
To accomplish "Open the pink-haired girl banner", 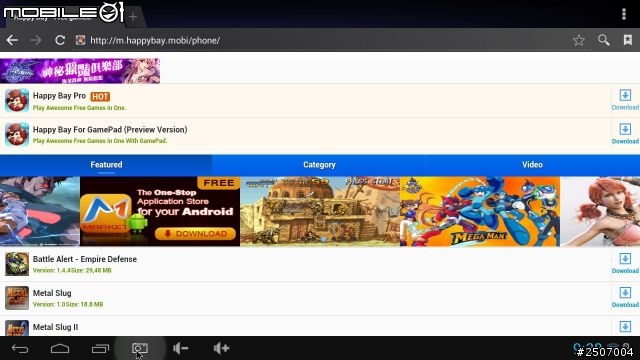I will [600, 211].
